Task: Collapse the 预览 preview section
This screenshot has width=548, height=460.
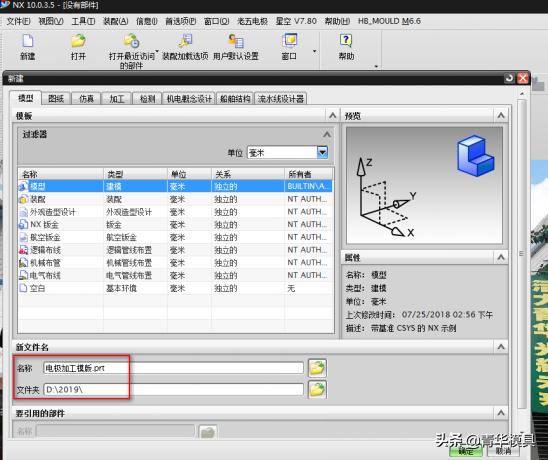Action: point(501,115)
